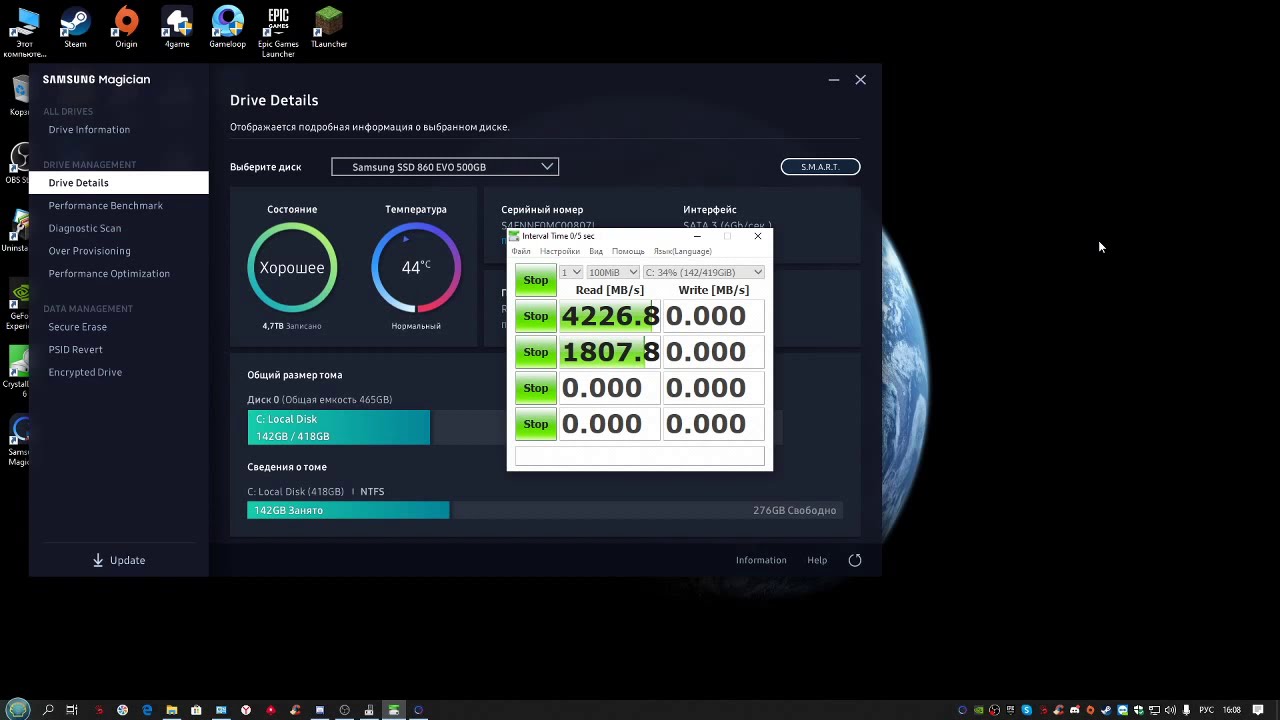
Task: Click the Update download arrow icon
Action: coord(98,560)
